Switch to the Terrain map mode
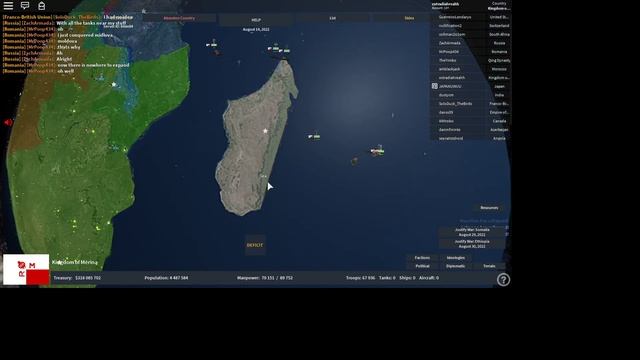The image size is (640, 360). point(489,266)
